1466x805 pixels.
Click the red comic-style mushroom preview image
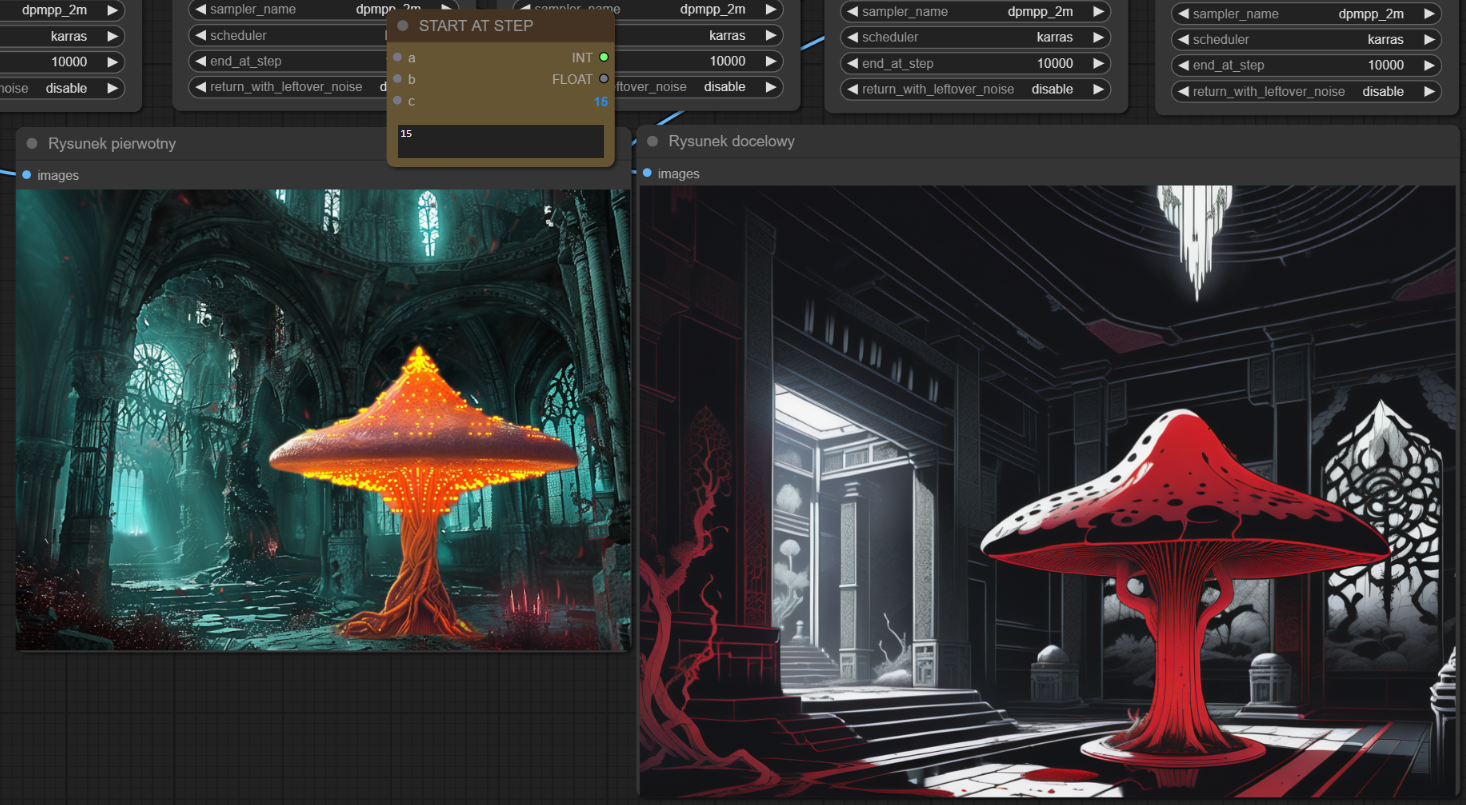[x=1047, y=490]
